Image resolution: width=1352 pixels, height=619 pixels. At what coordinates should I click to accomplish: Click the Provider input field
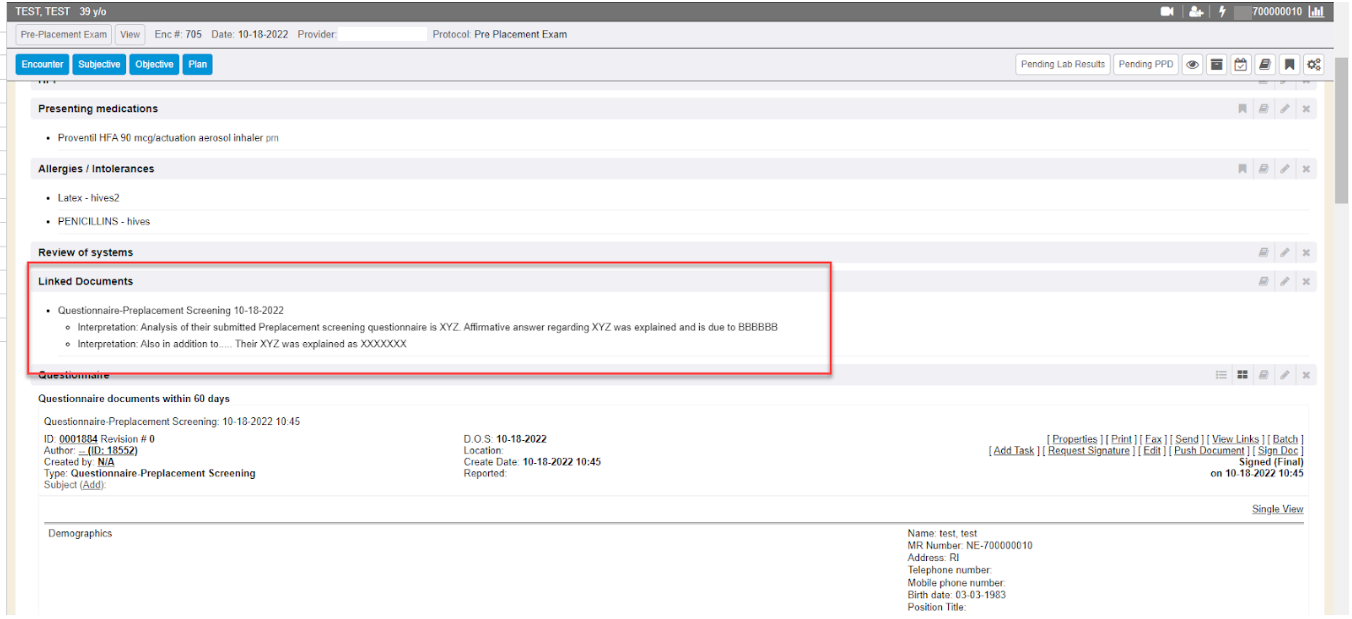(x=382, y=34)
